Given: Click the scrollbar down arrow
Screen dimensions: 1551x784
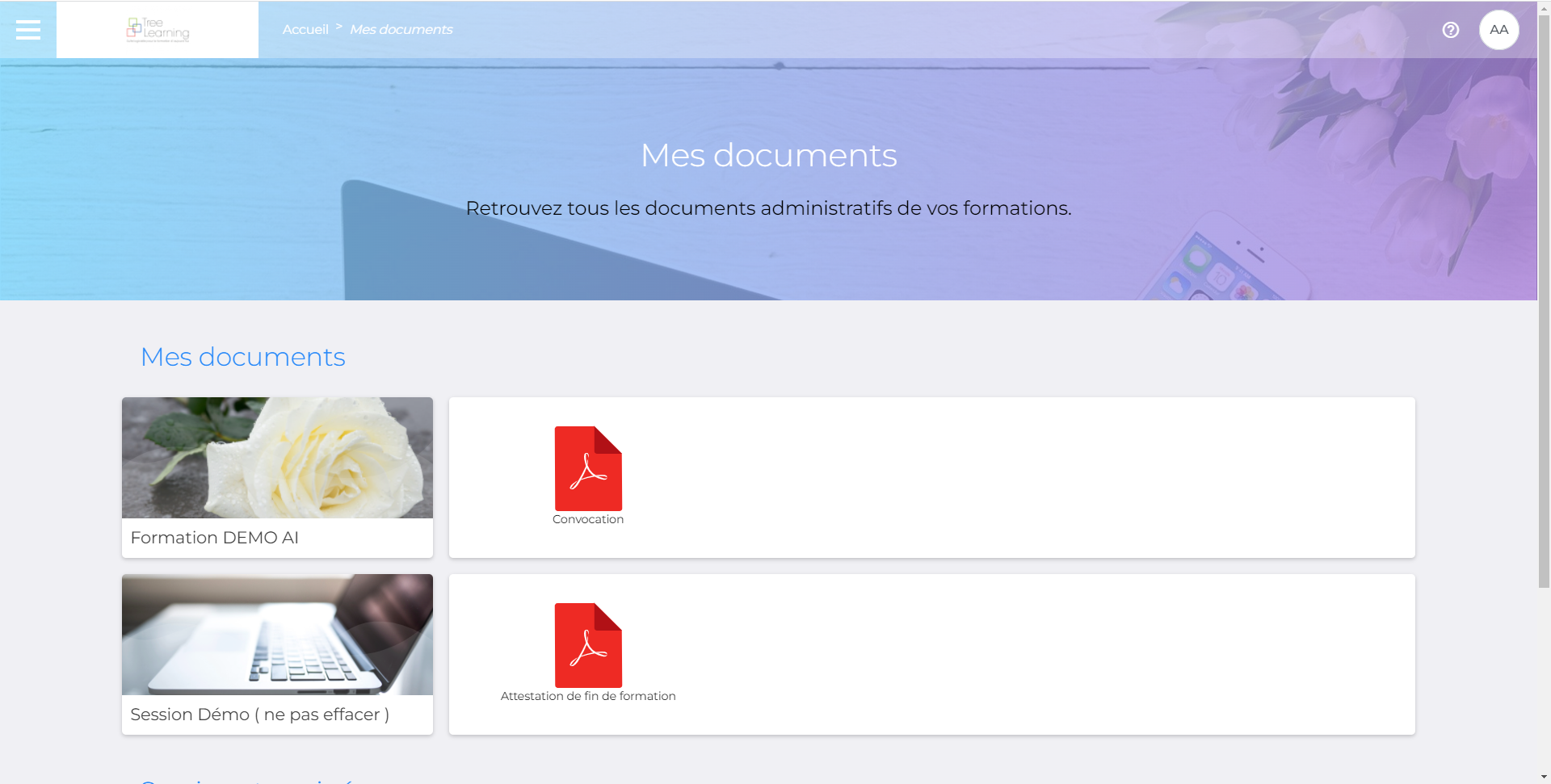Looking at the screenshot, I should click(x=1545, y=778).
